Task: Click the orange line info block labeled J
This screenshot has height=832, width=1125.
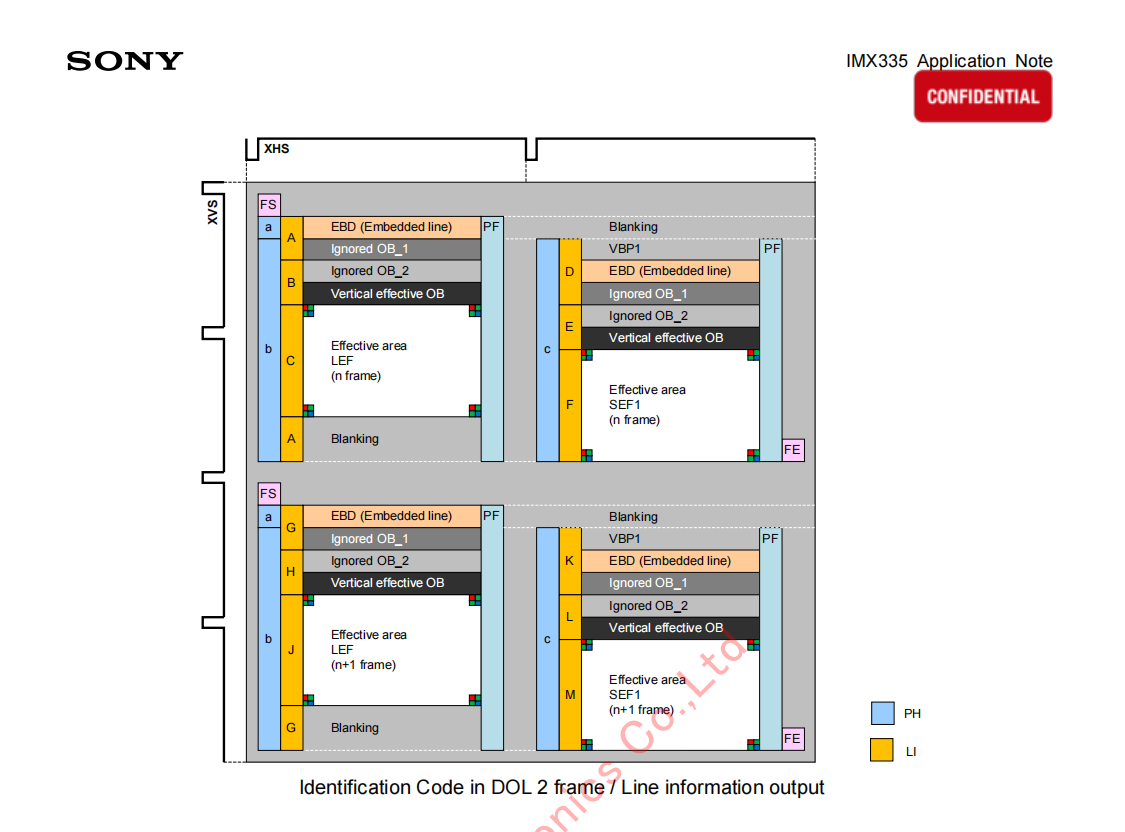Action: pos(291,650)
